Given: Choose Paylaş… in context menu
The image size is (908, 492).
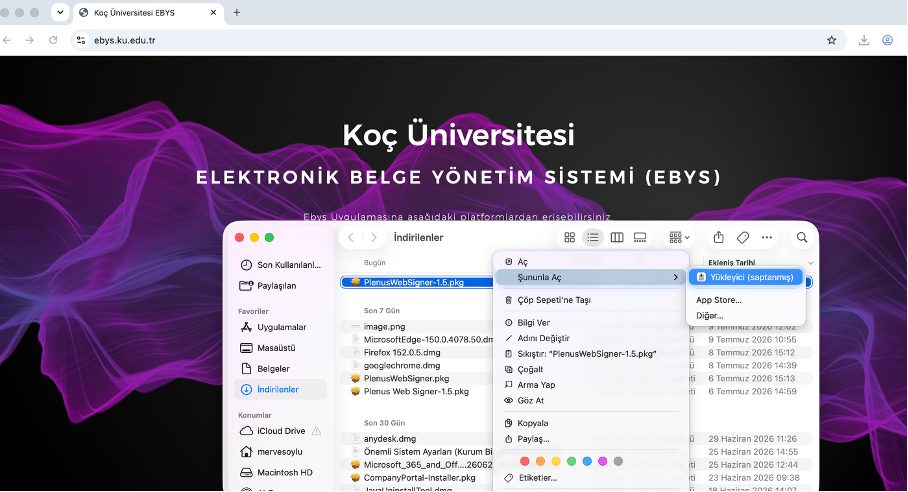Looking at the screenshot, I should [x=591, y=439].
